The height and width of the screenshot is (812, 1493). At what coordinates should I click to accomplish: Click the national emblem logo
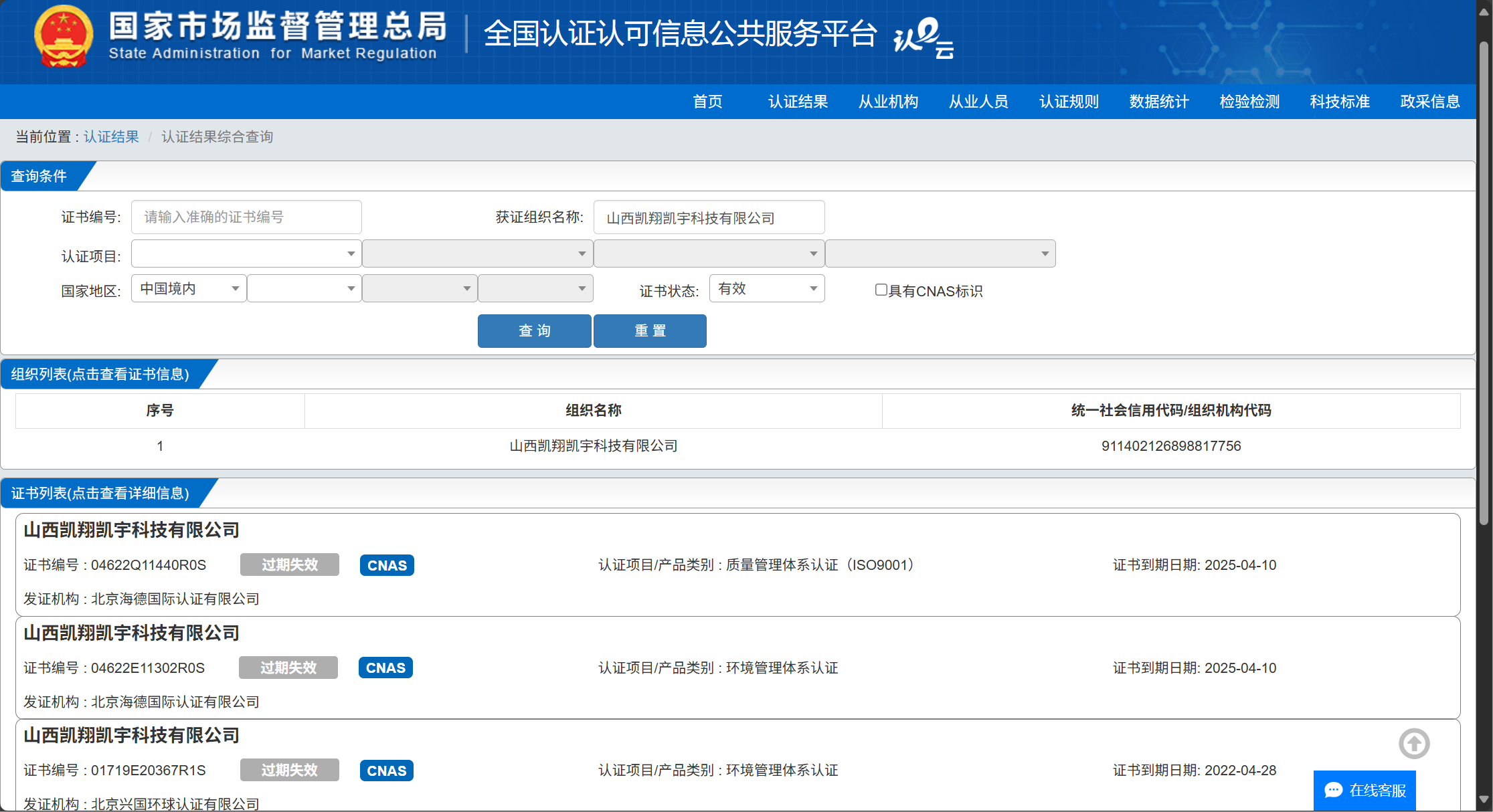[x=64, y=36]
